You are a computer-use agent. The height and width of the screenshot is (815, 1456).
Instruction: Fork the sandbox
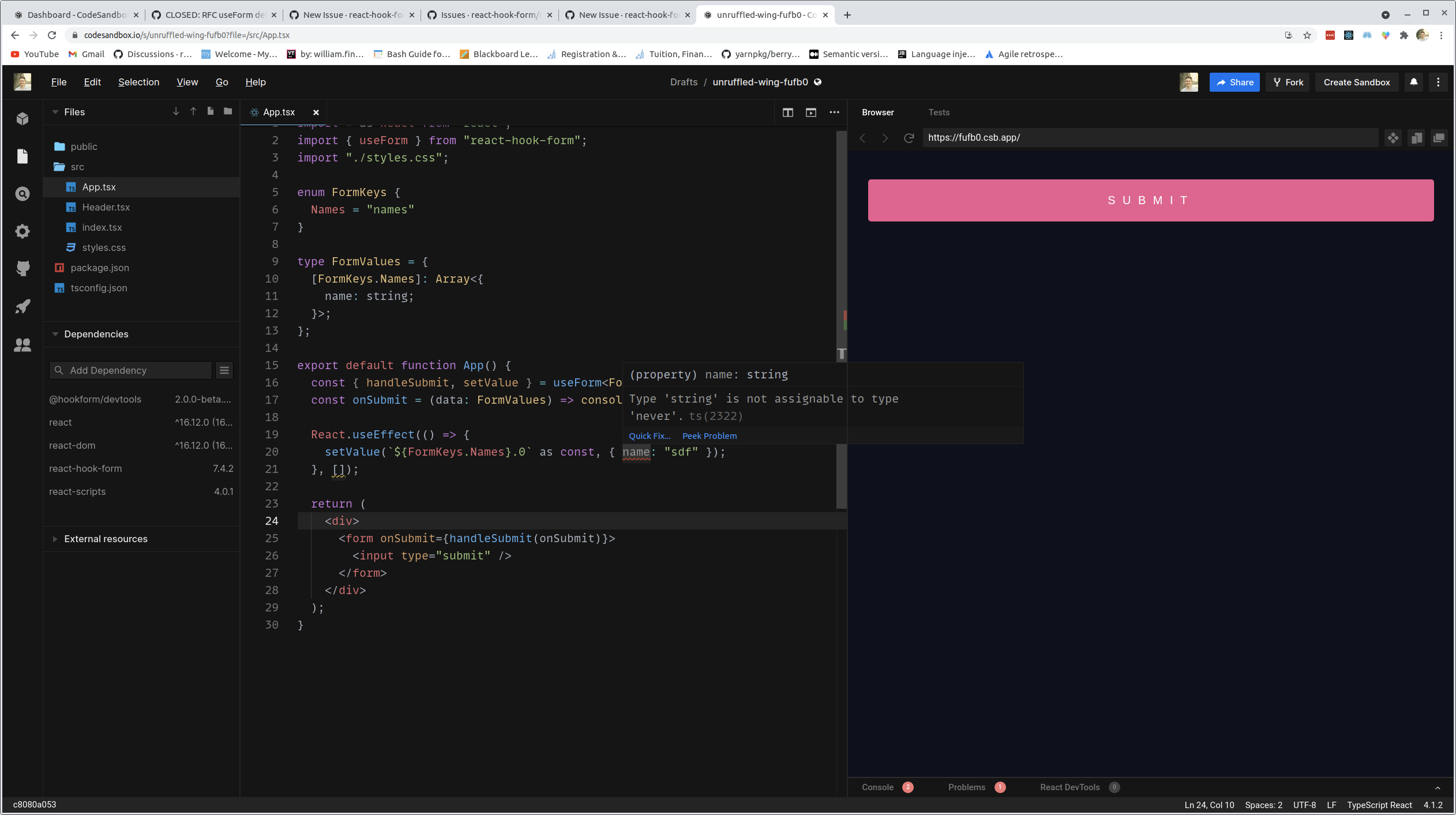(1288, 82)
